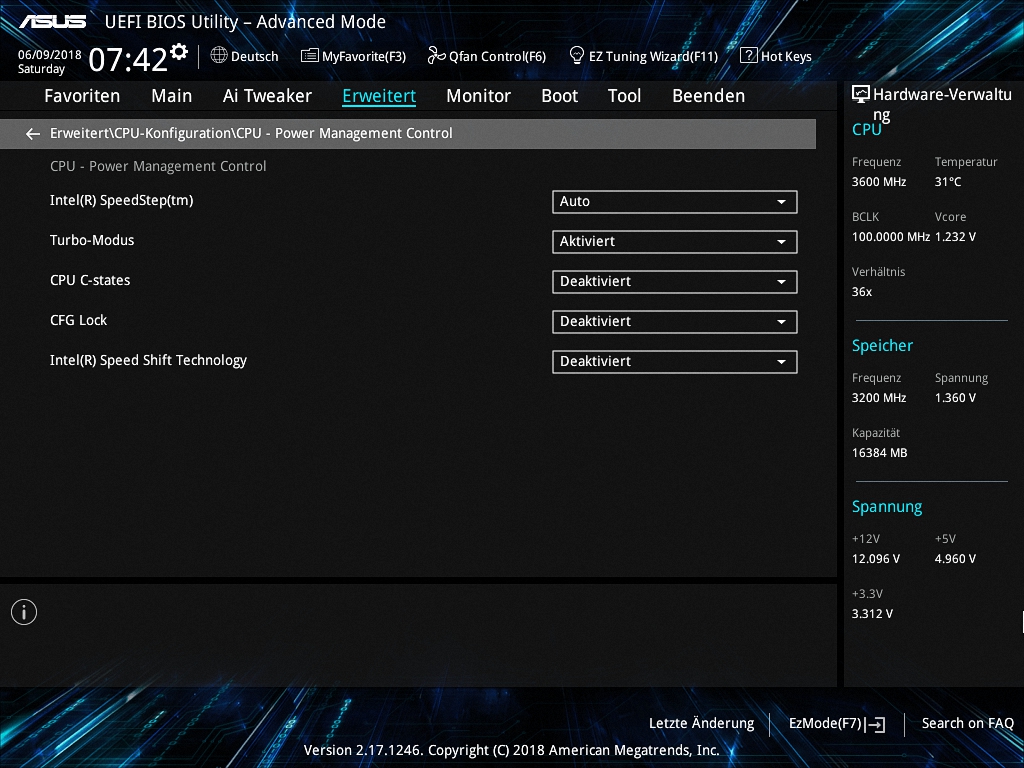The image size is (1024, 768).
Task: Switch to the Ai Tweaker tab
Action: click(267, 96)
